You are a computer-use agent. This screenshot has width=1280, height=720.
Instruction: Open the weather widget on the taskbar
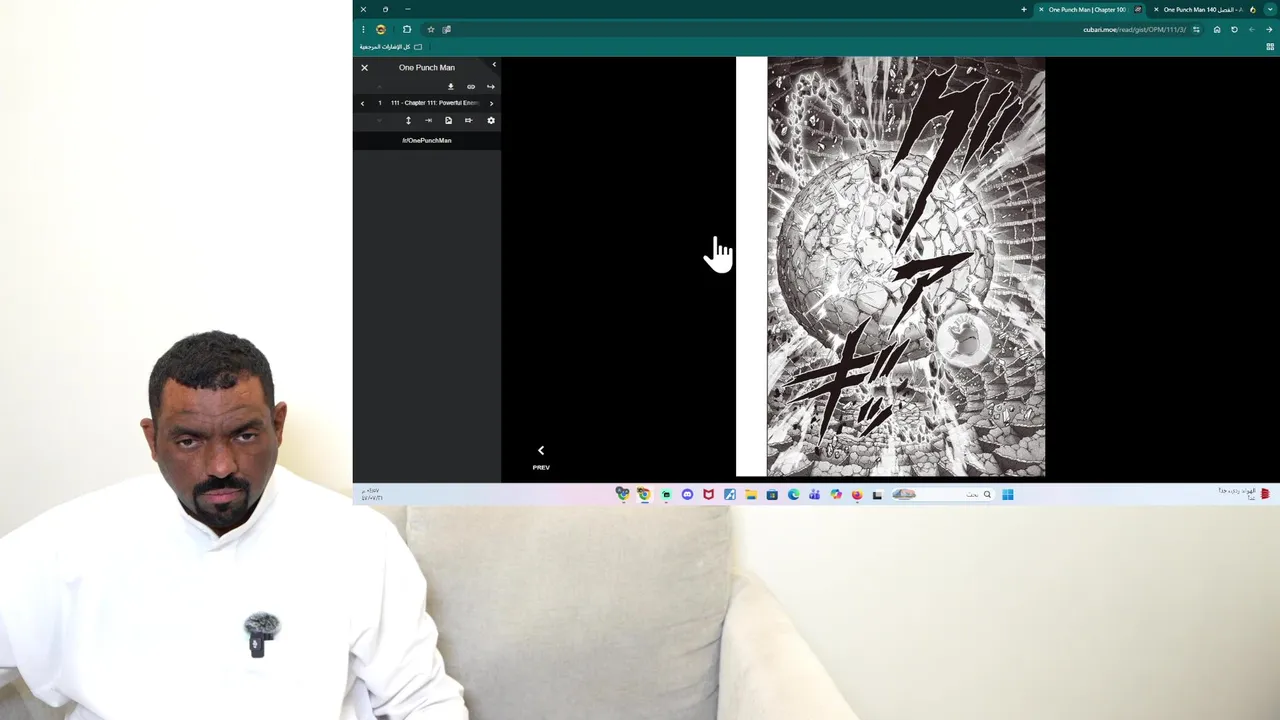coord(1243,494)
